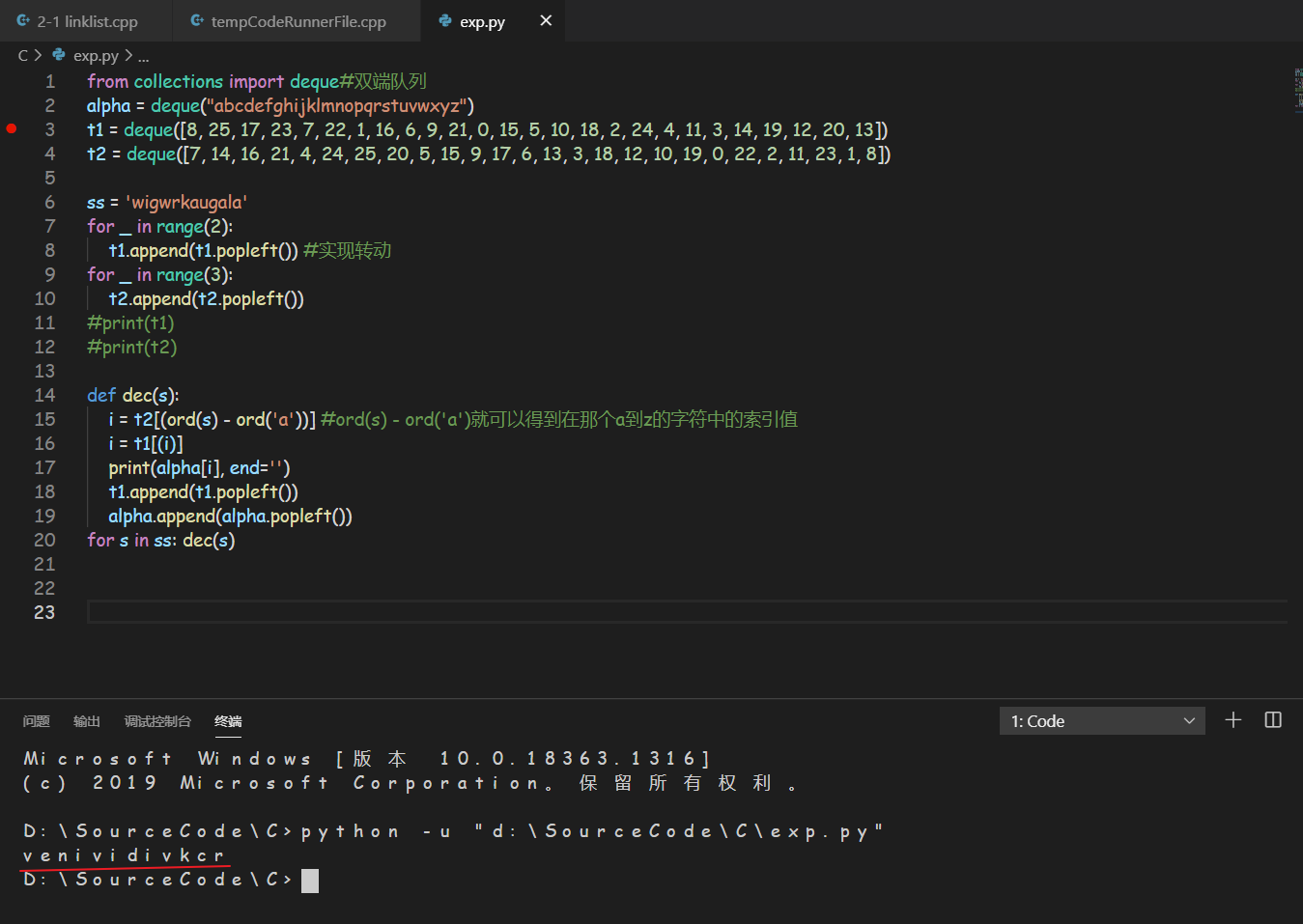
Task: Click the Python icon on exp.py tab
Action: (445, 20)
